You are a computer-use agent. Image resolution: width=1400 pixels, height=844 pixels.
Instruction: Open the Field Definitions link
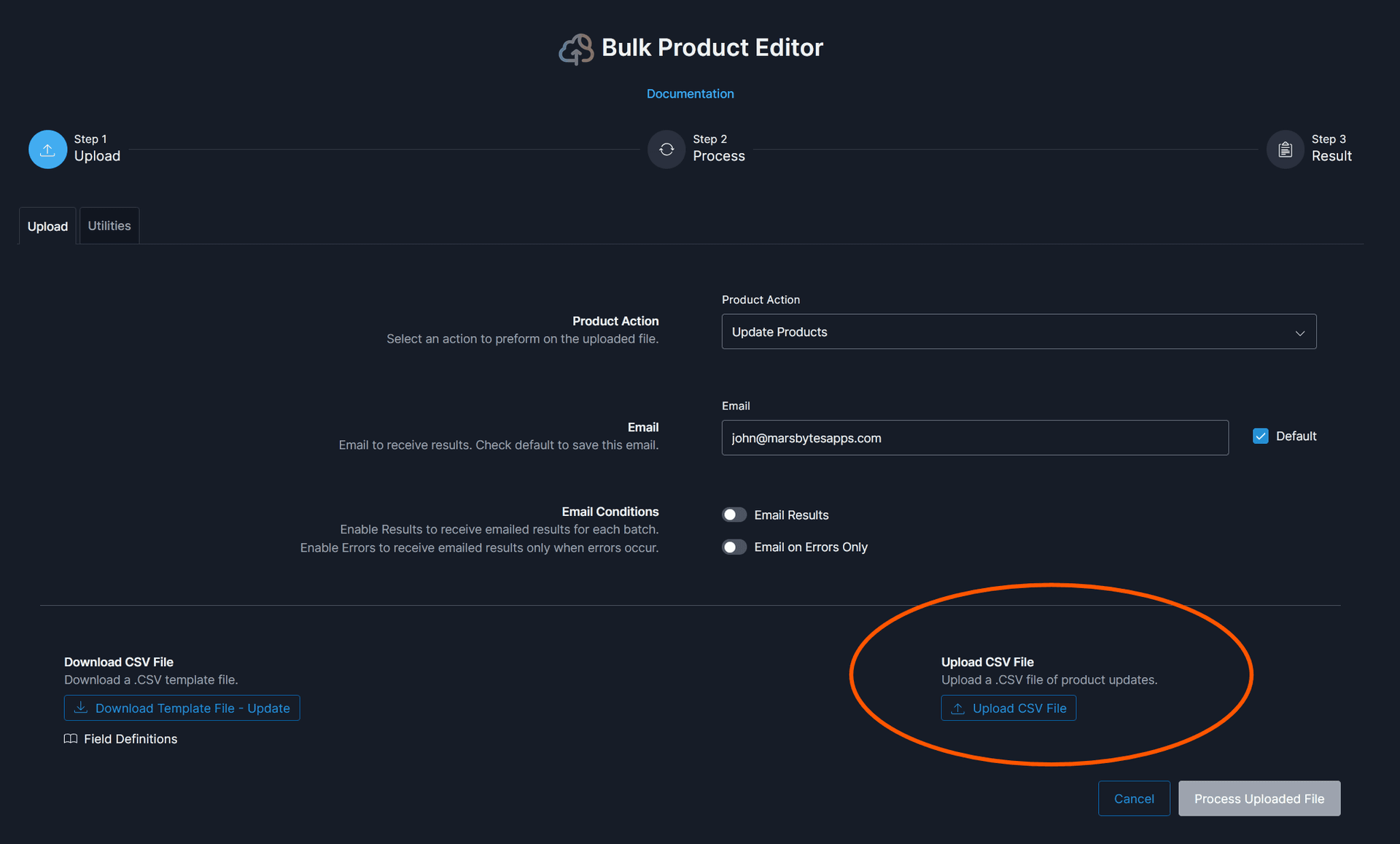(131, 739)
